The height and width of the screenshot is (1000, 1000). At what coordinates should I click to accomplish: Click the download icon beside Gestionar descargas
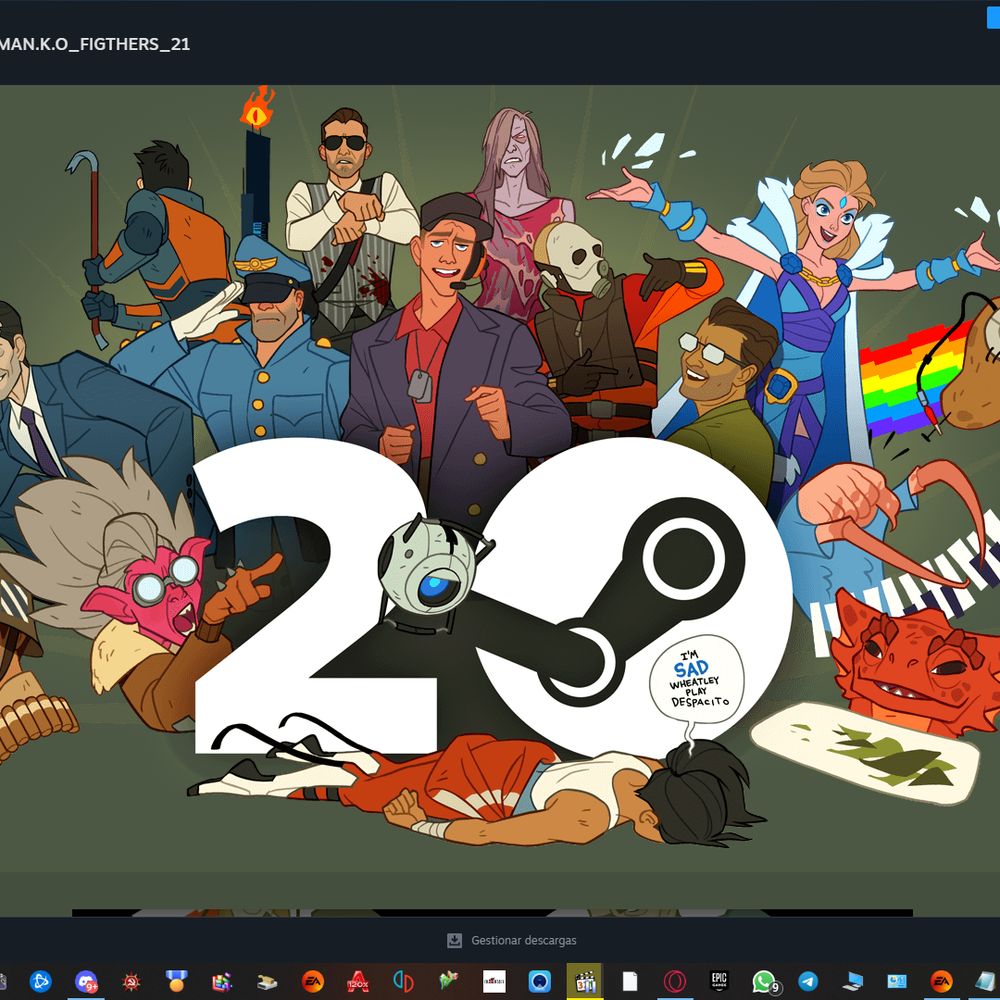click(454, 940)
